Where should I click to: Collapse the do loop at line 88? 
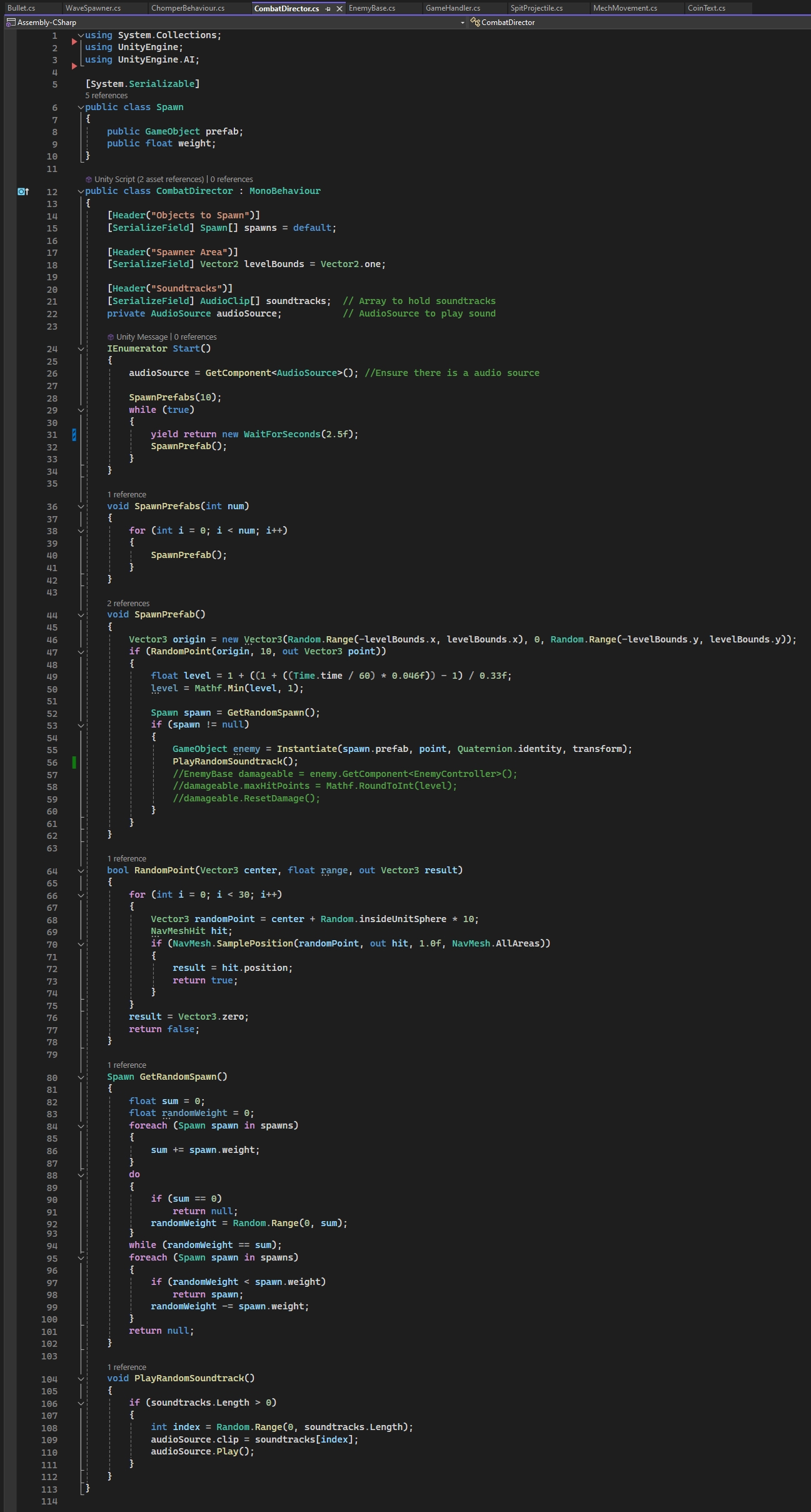pos(81,1175)
